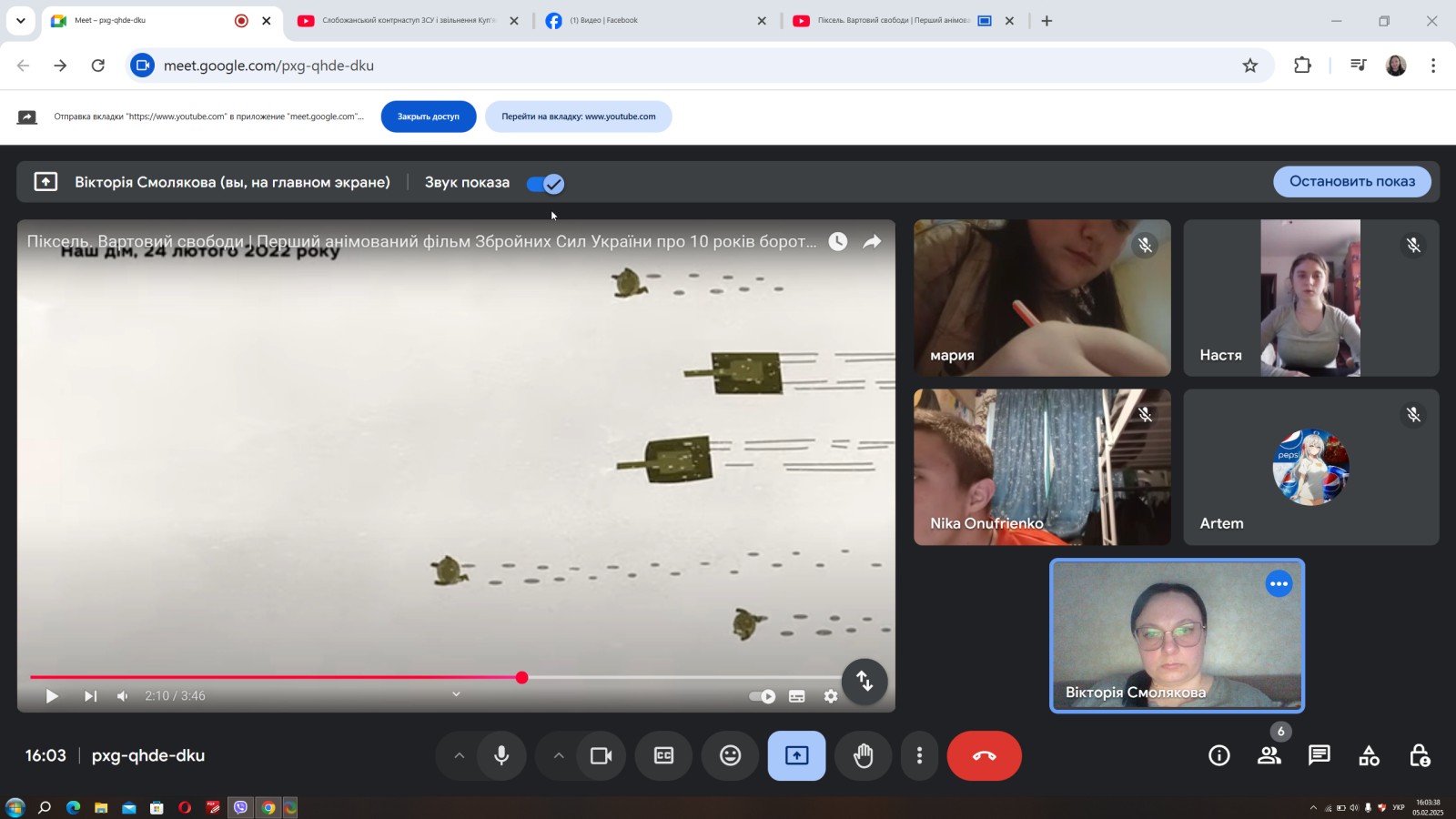1456x819 pixels.
Task: Play the shared YouTube video
Action: coord(52,696)
